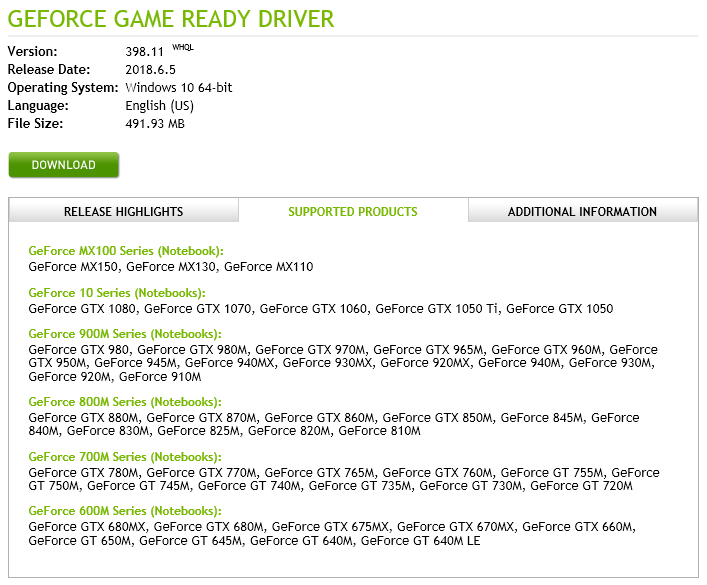Click the GeForce Game Ready Driver title
Viewport: 707px width, 585px height.
(x=171, y=19)
